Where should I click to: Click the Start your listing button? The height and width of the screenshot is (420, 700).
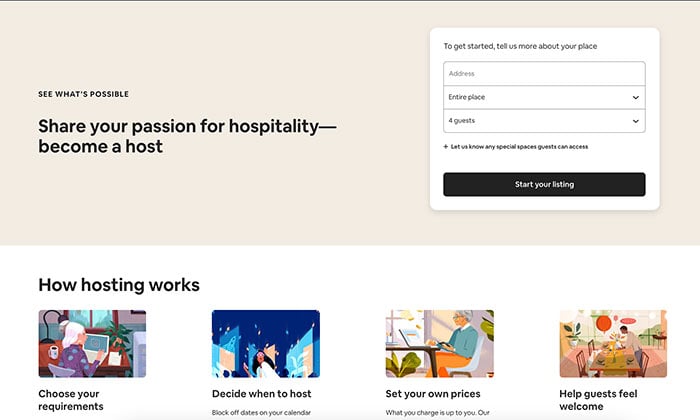(x=544, y=184)
